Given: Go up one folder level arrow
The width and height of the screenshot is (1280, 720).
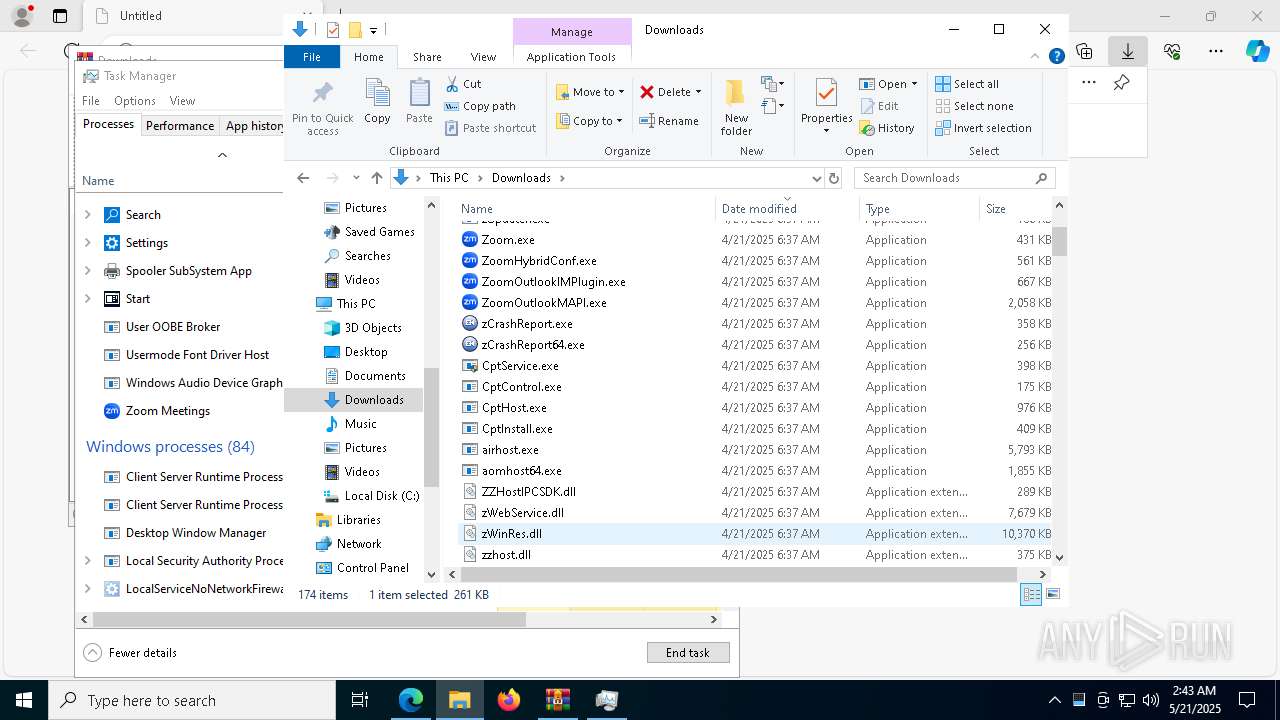Looking at the screenshot, I should (376, 178).
